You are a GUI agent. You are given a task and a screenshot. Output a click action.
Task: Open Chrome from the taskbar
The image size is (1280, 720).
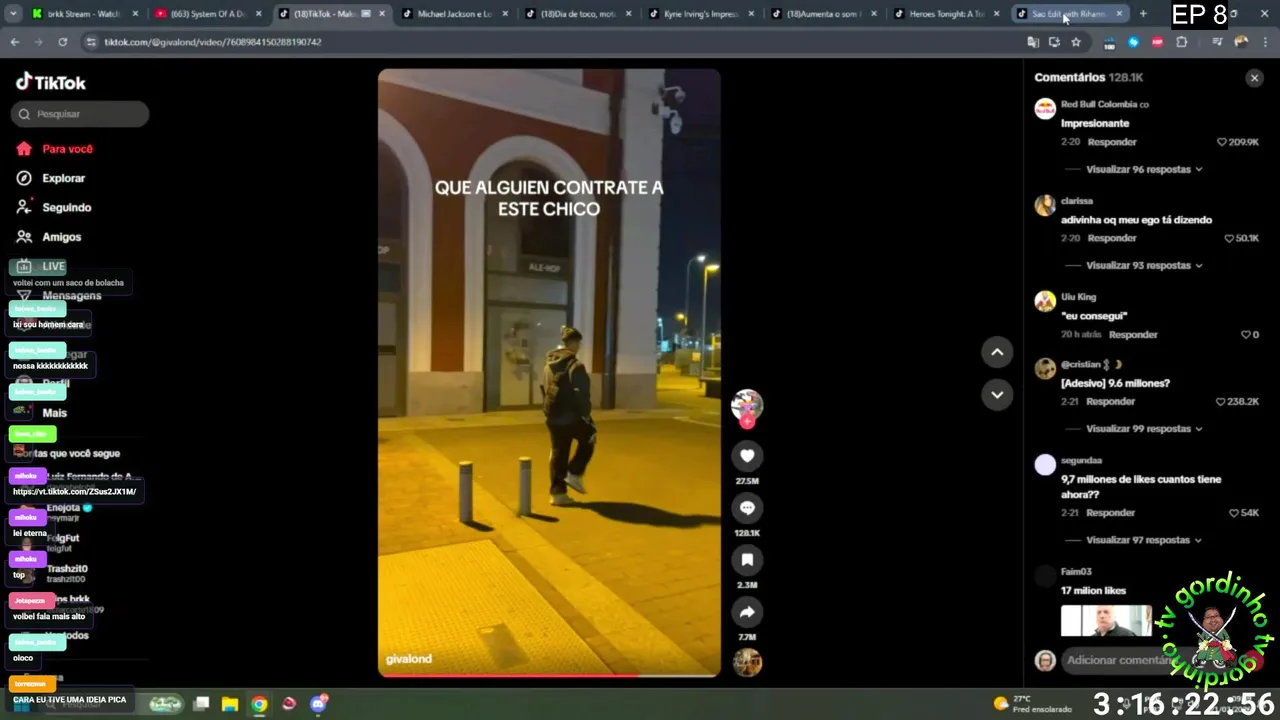pos(259,704)
